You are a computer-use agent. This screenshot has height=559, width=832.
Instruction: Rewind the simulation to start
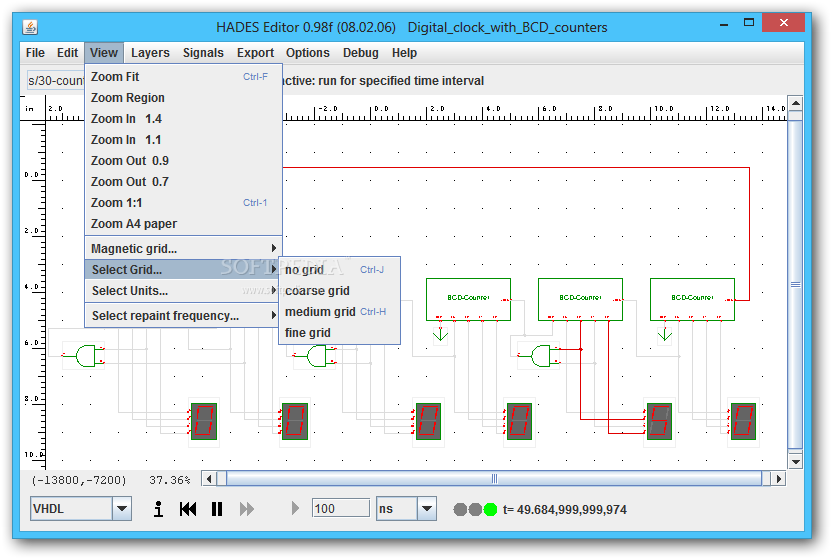[x=188, y=509]
